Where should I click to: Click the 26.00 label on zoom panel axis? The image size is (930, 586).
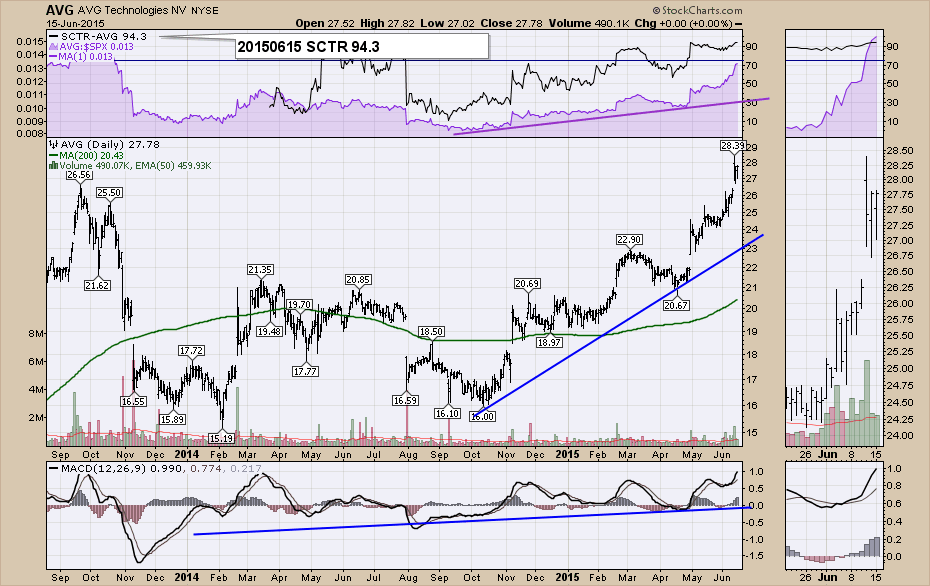click(x=902, y=304)
